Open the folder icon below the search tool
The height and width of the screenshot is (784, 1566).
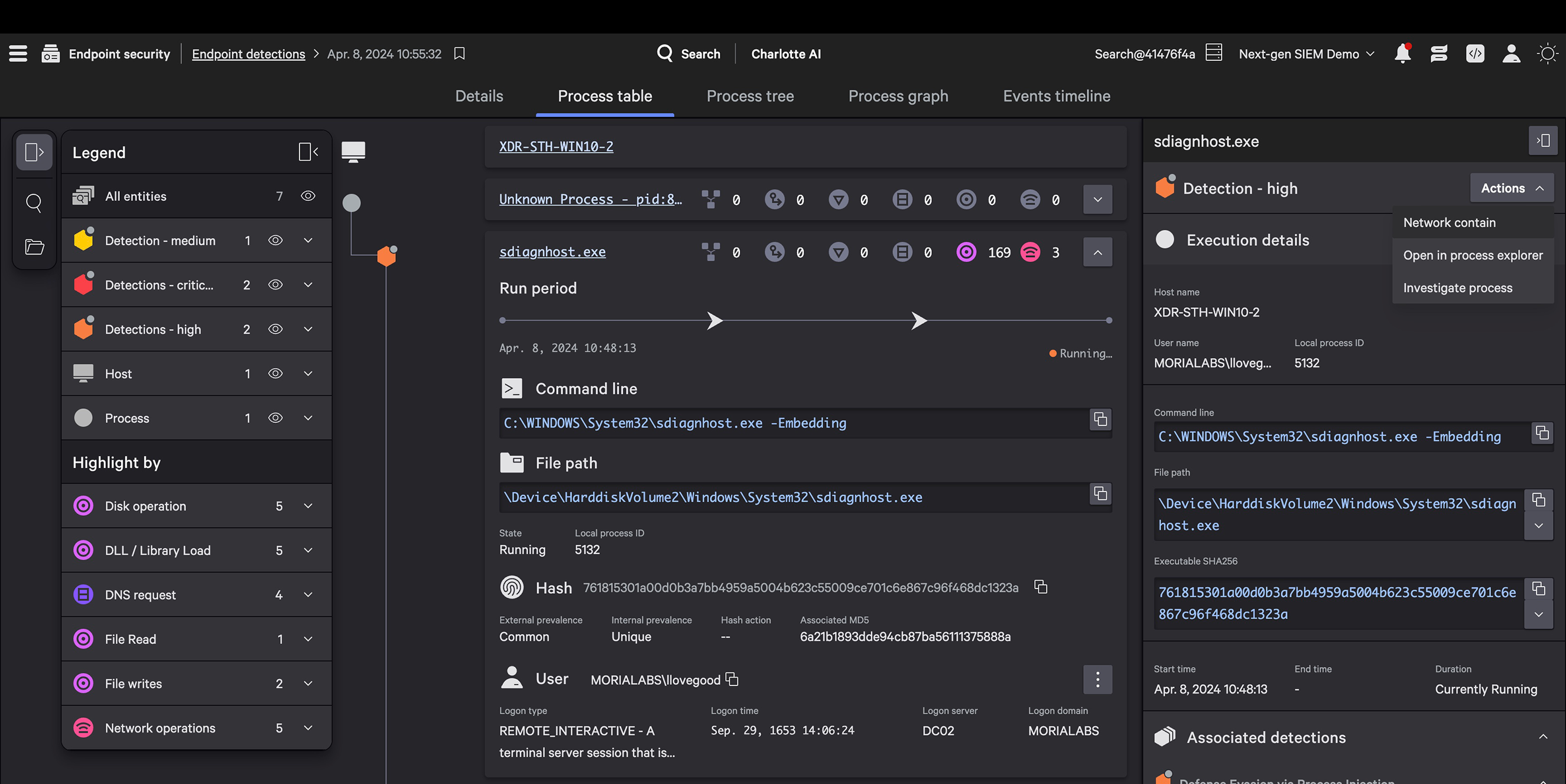[x=34, y=247]
